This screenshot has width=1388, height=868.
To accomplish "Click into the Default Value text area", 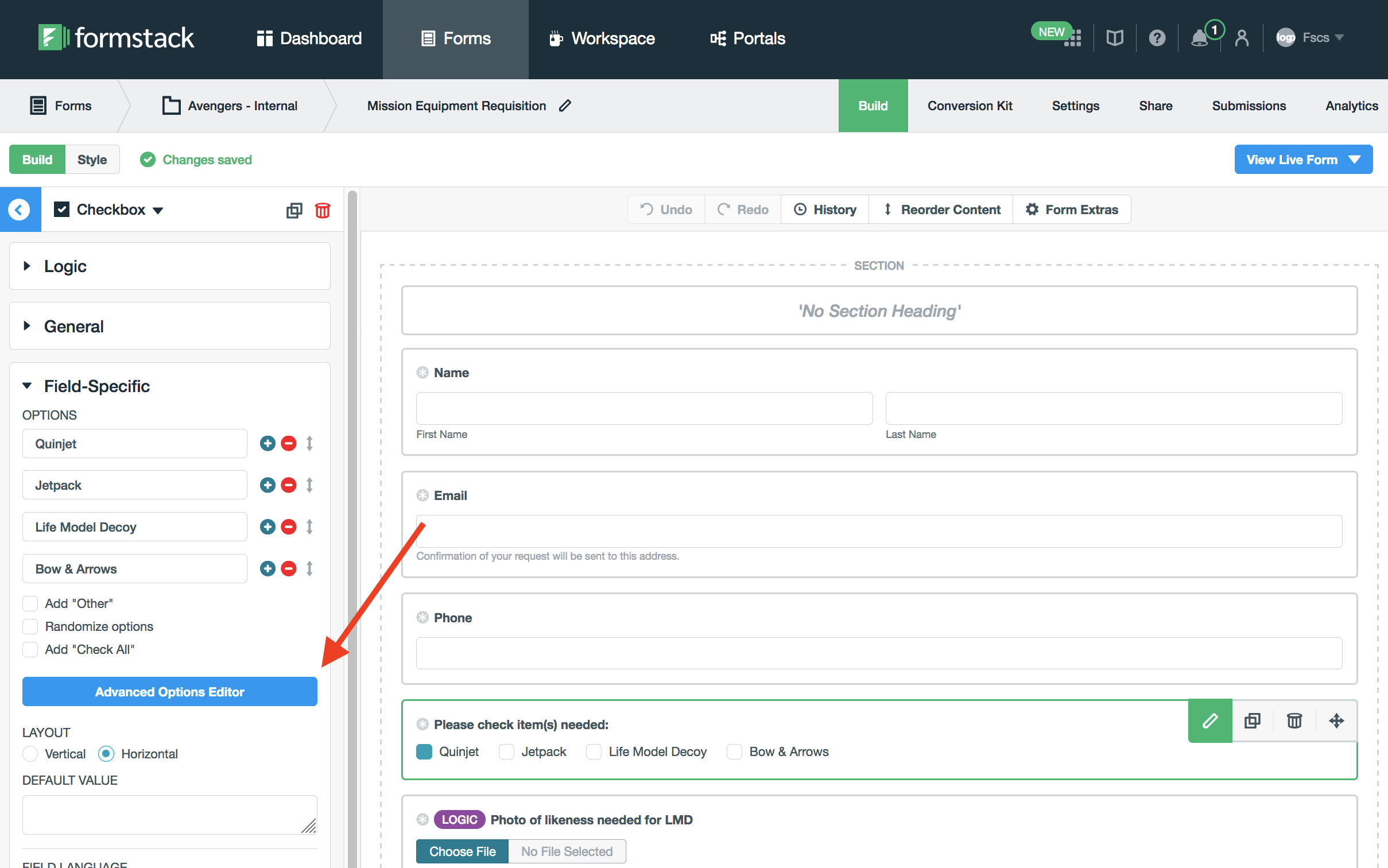I will 169,814.
